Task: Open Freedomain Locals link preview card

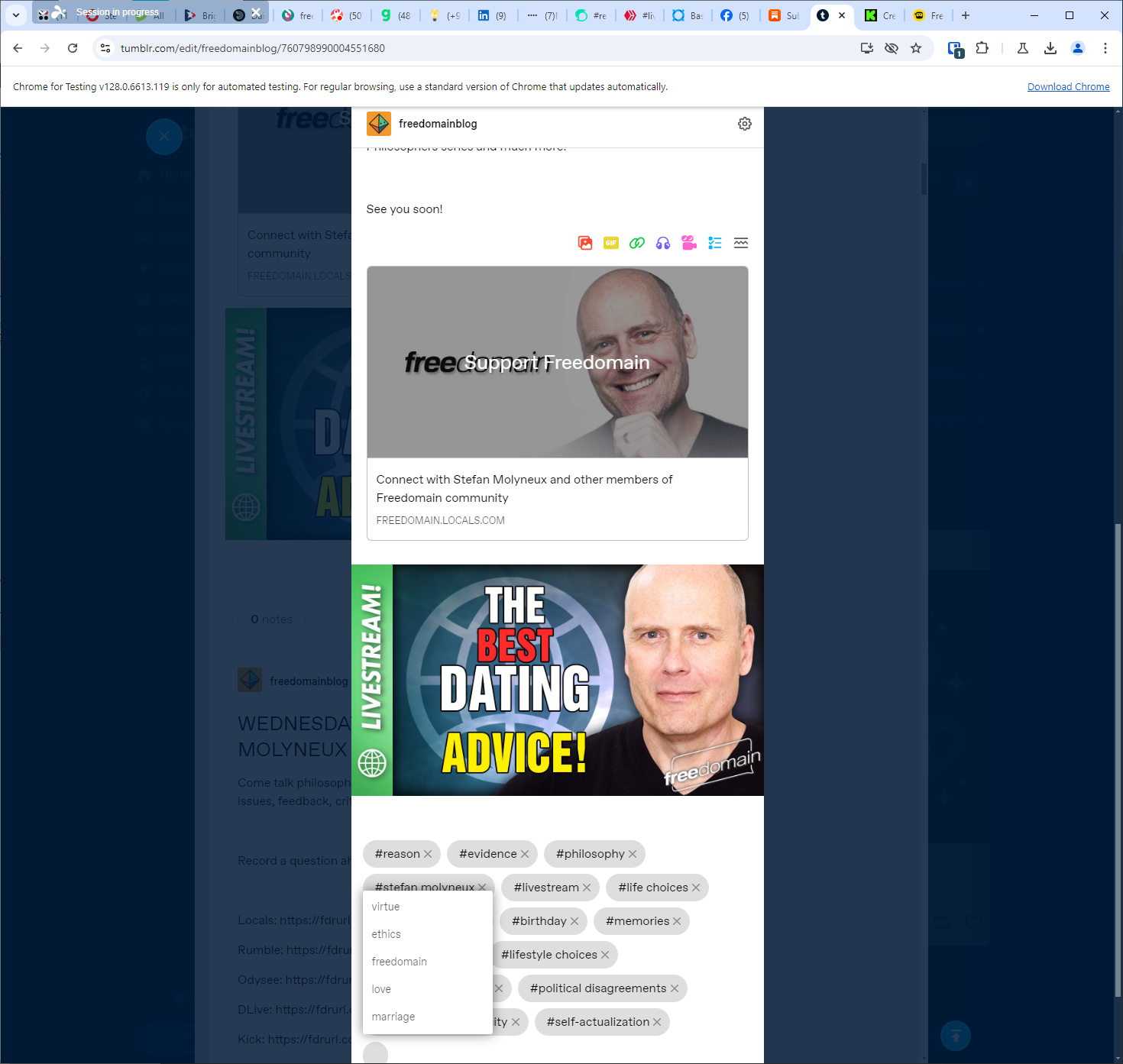Action: pyautogui.click(x=558, y=403)
